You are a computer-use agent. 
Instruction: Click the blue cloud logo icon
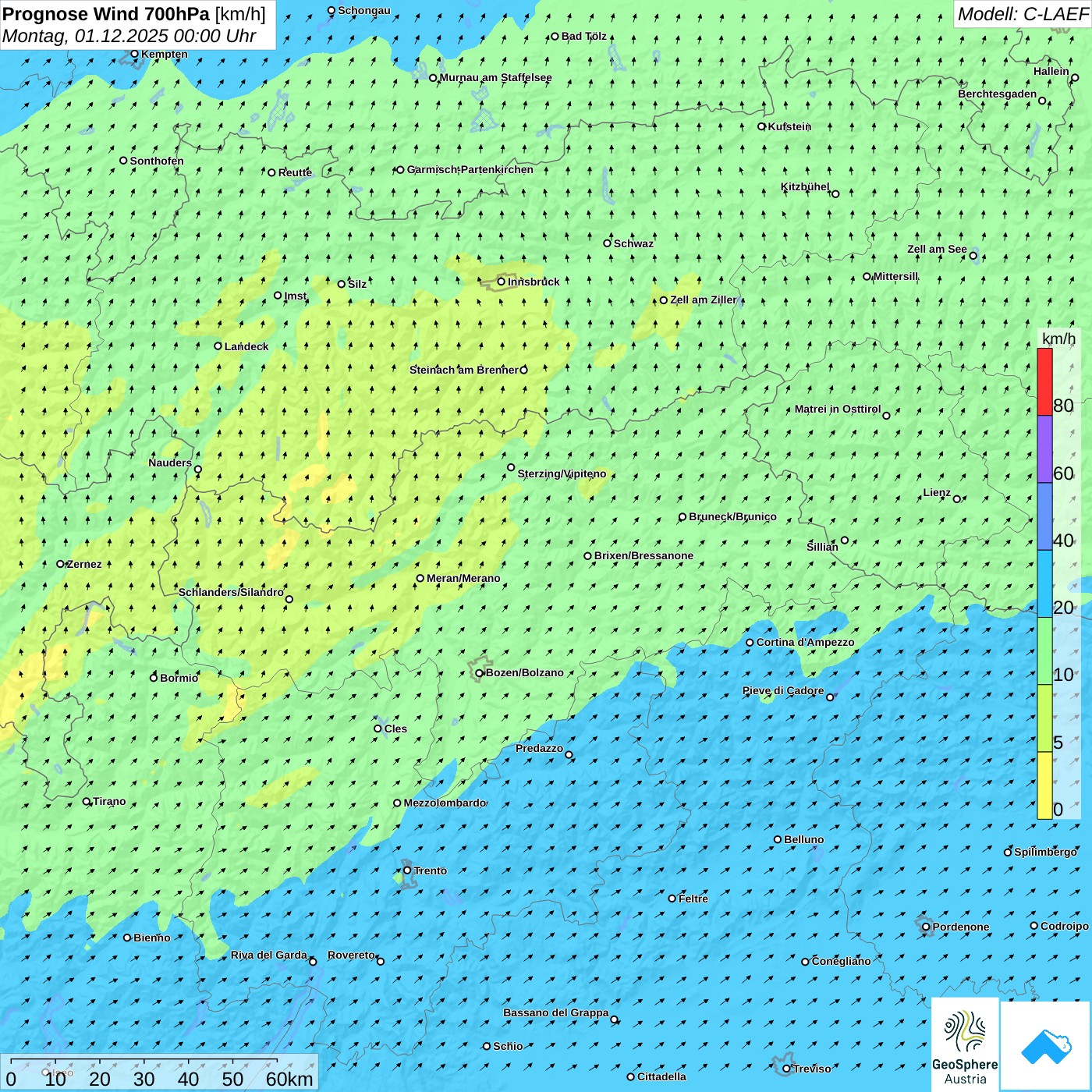(1046, 1045)
